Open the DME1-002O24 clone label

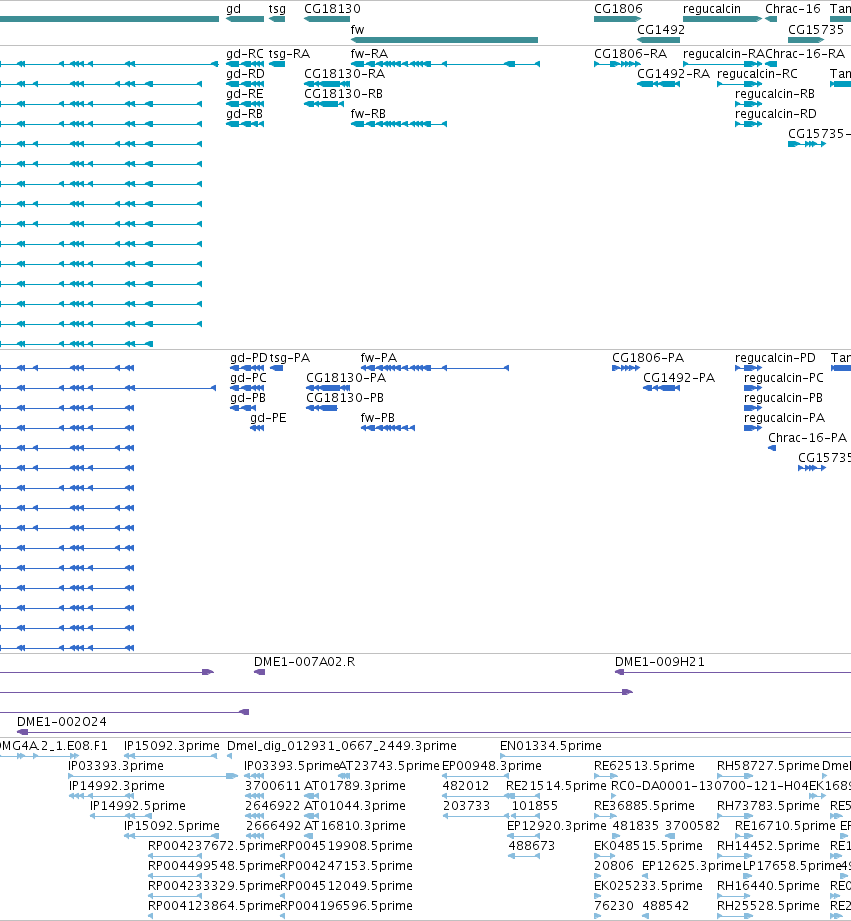click(x=62, y=722)
